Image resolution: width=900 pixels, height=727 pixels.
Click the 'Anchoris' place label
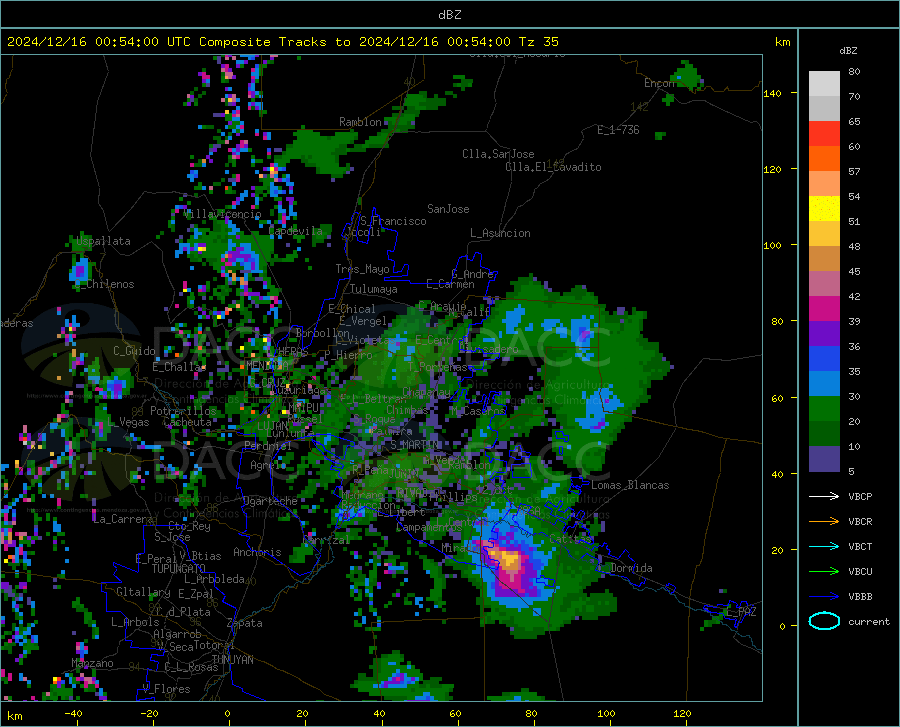point(257,552)
